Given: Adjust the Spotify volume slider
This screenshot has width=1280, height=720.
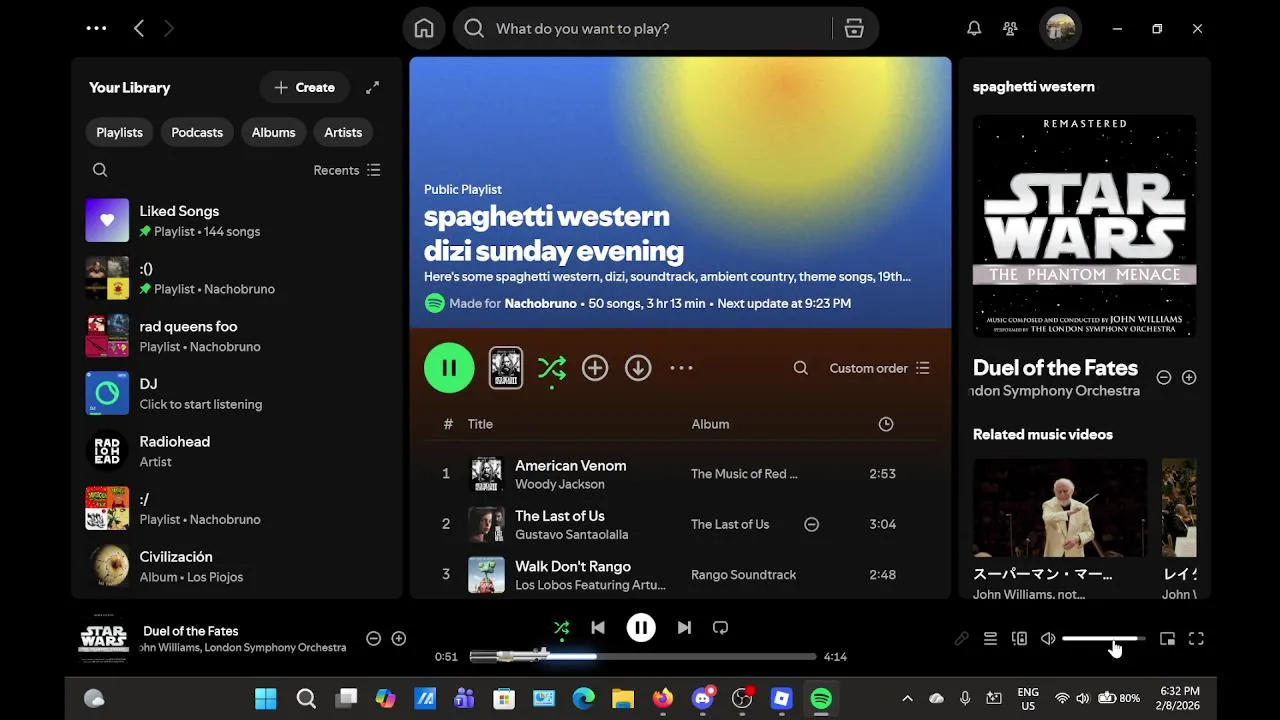Looking at the screenshot, I should (x=1104, y=638).
